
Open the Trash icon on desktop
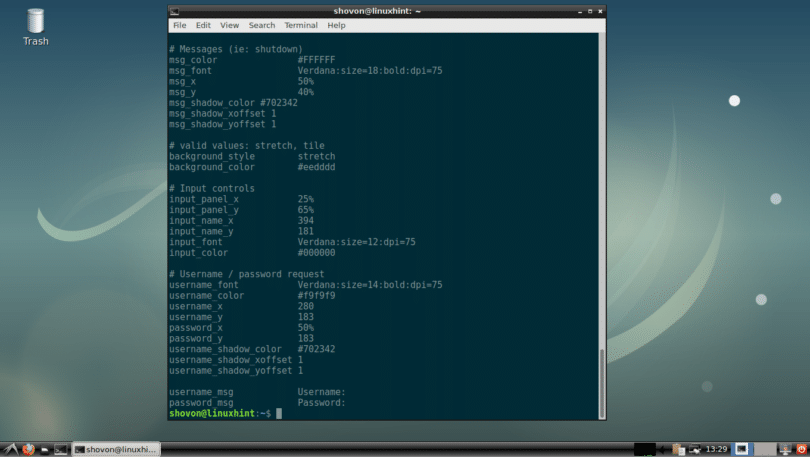[36, 26]
